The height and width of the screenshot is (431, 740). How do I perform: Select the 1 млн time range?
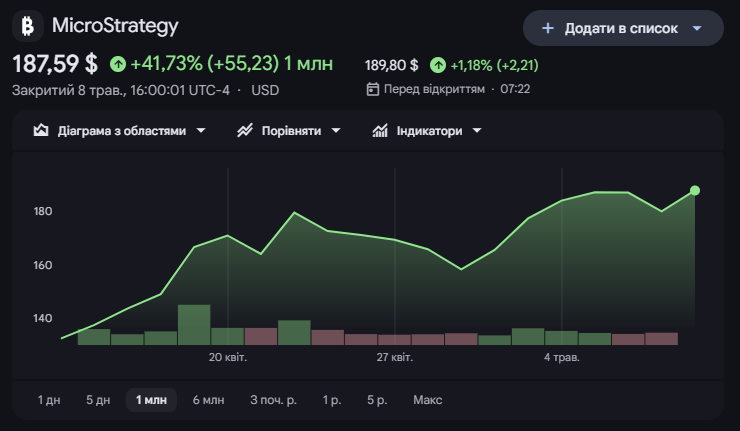tap(151, 400)
